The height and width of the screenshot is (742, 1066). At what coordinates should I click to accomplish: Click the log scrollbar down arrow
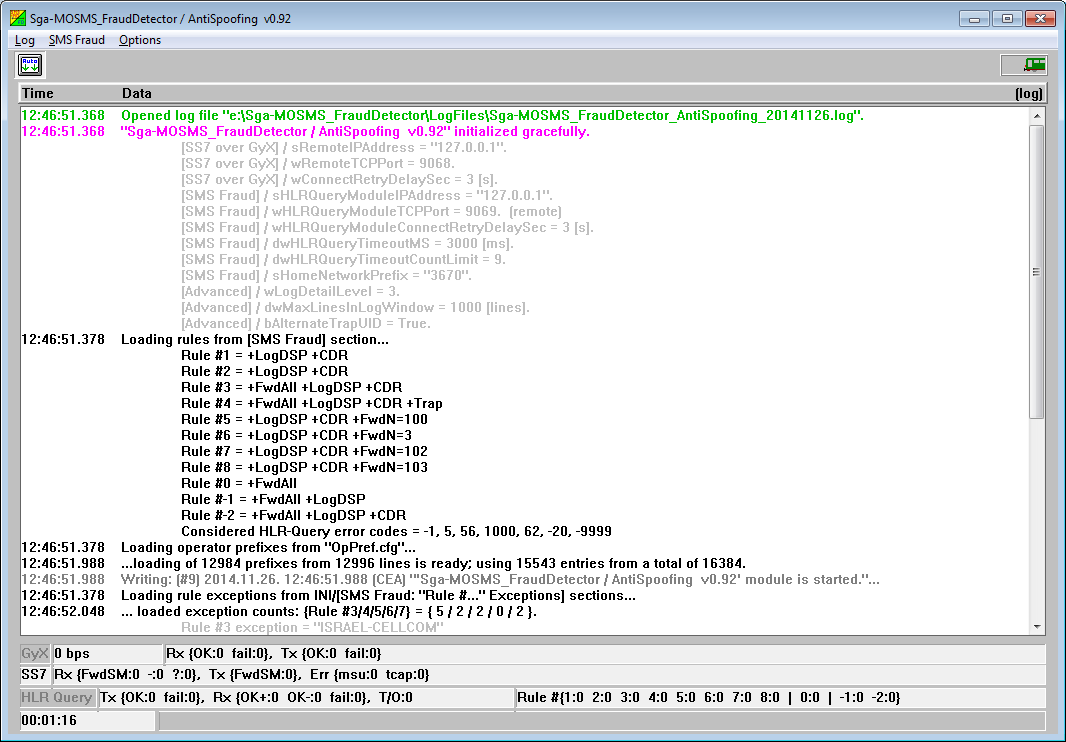point(1037,626)
